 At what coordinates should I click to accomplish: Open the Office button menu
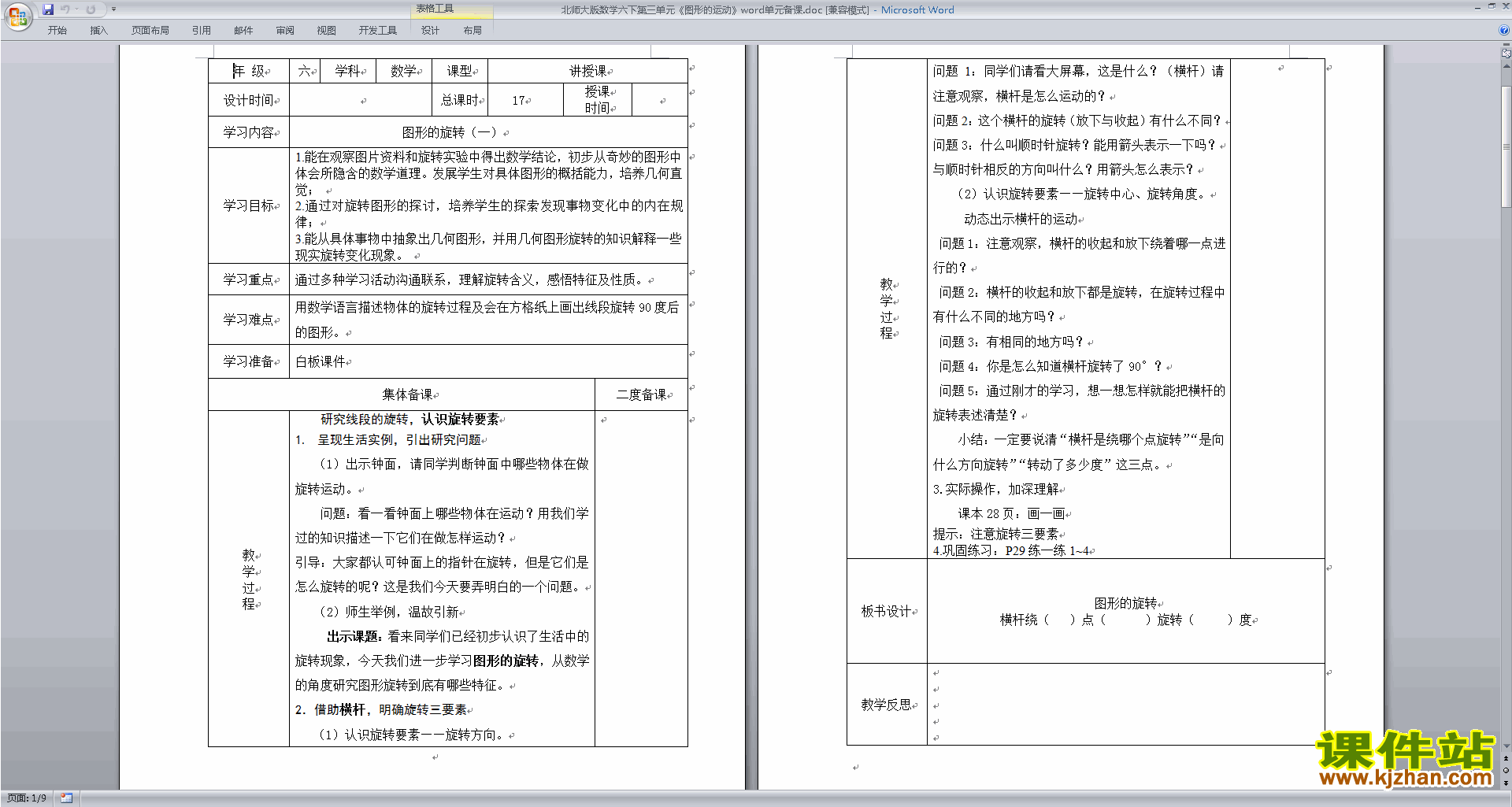coord(18,16)
